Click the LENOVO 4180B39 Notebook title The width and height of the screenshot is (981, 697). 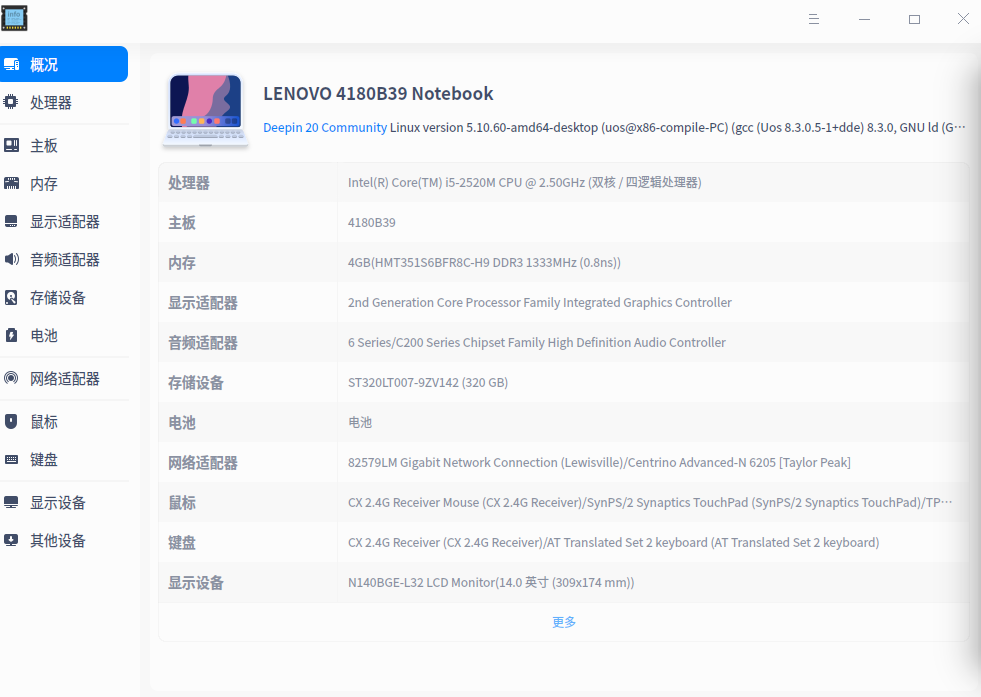pos(378,94)
